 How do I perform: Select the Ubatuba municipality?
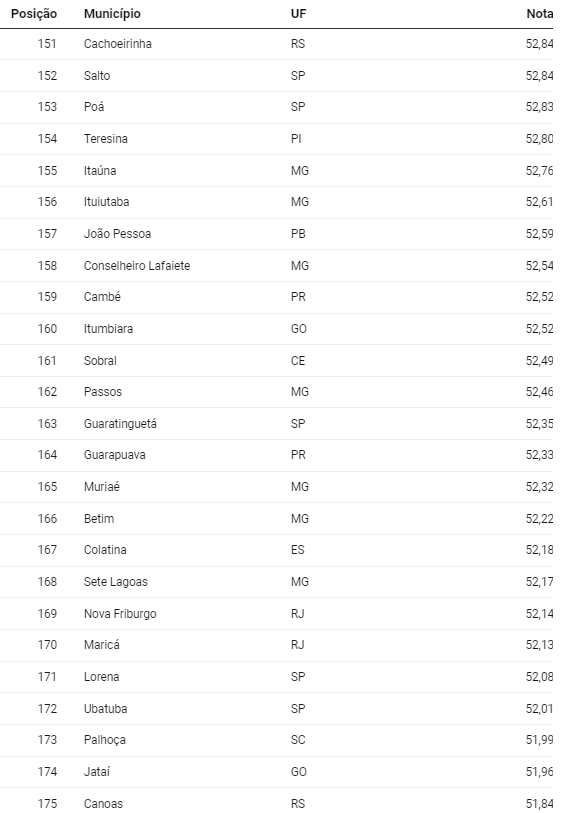(105, 708)
